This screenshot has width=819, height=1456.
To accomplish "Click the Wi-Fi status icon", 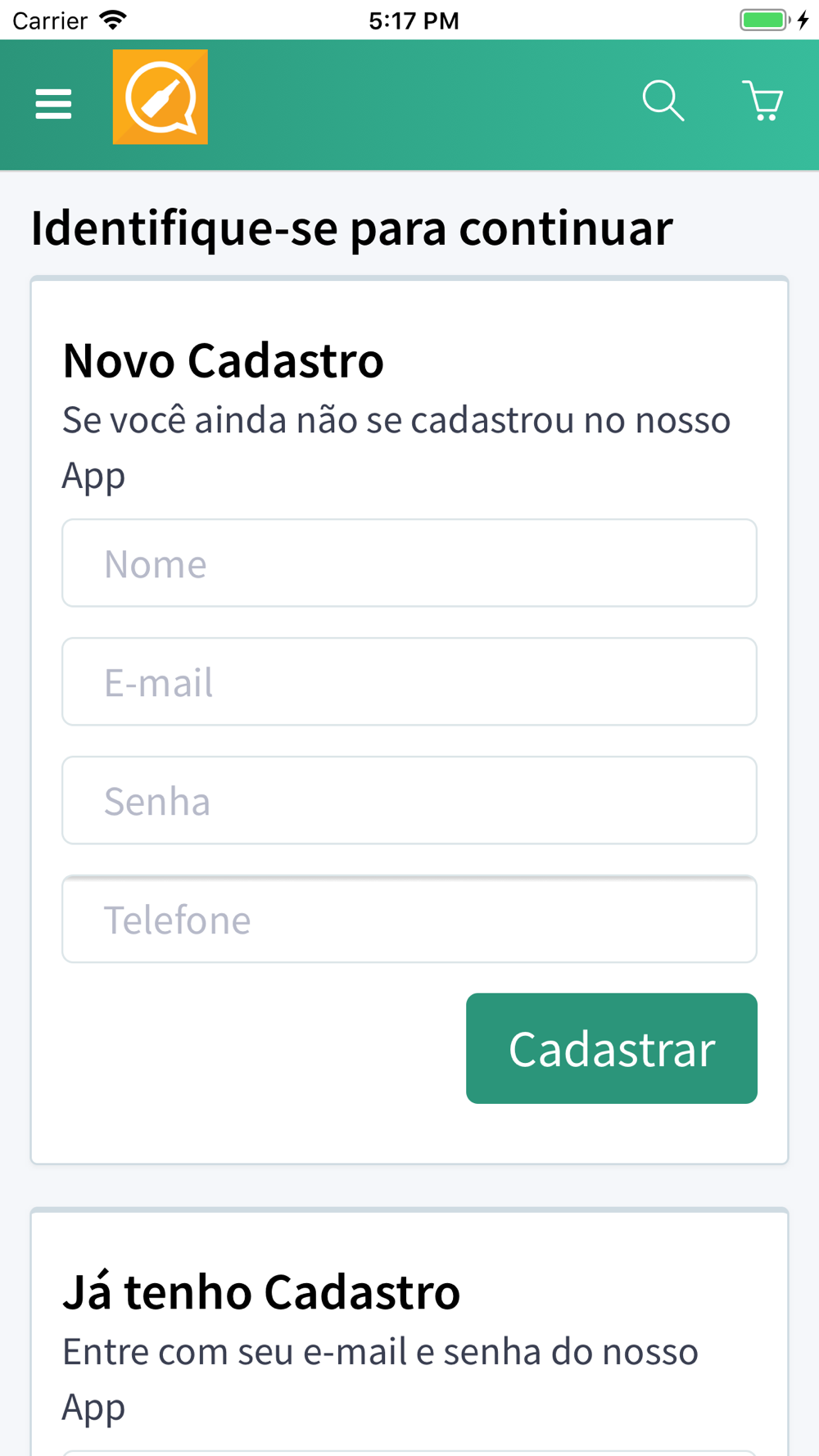I will tap(113, 20).
